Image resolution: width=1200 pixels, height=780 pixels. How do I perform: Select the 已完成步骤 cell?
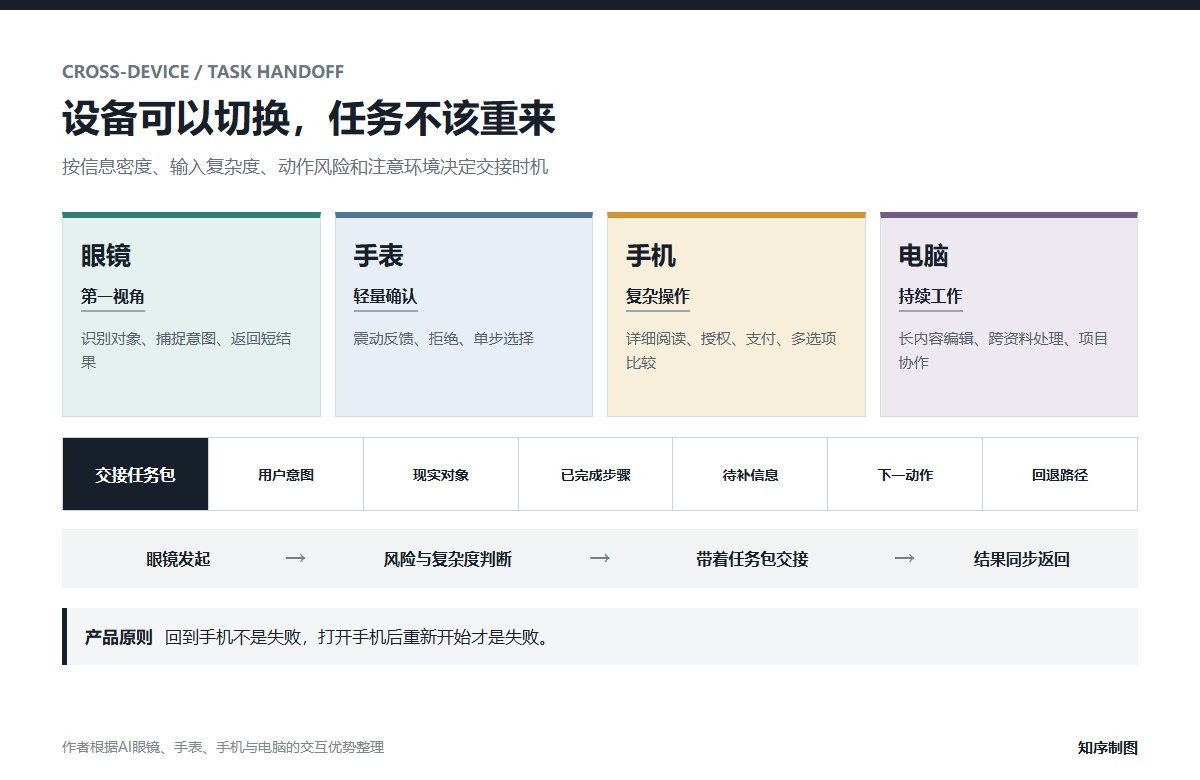(596, 474)
